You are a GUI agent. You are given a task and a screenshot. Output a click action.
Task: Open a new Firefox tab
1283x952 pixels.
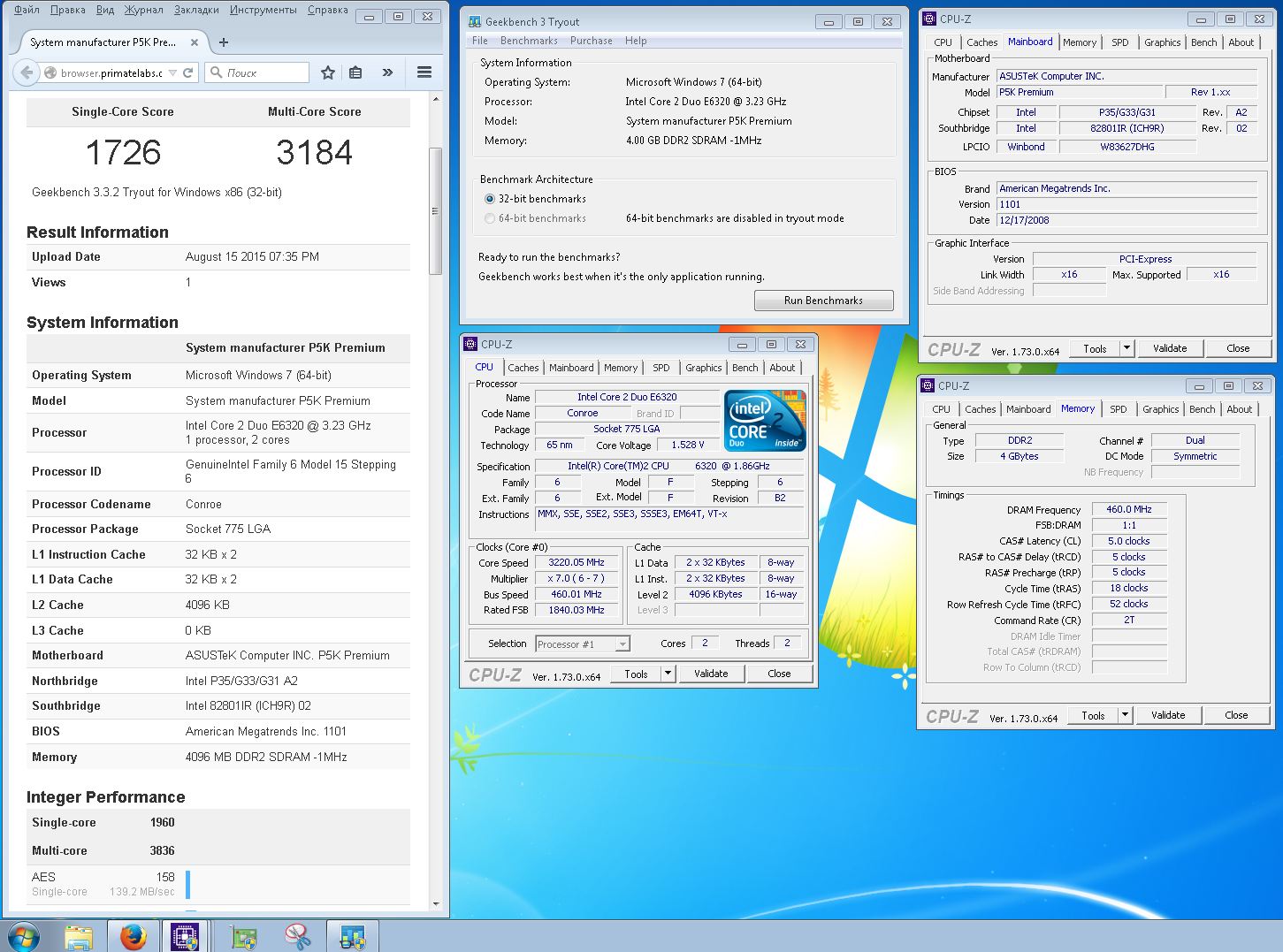pyautogui.click(x=224, y=42)
